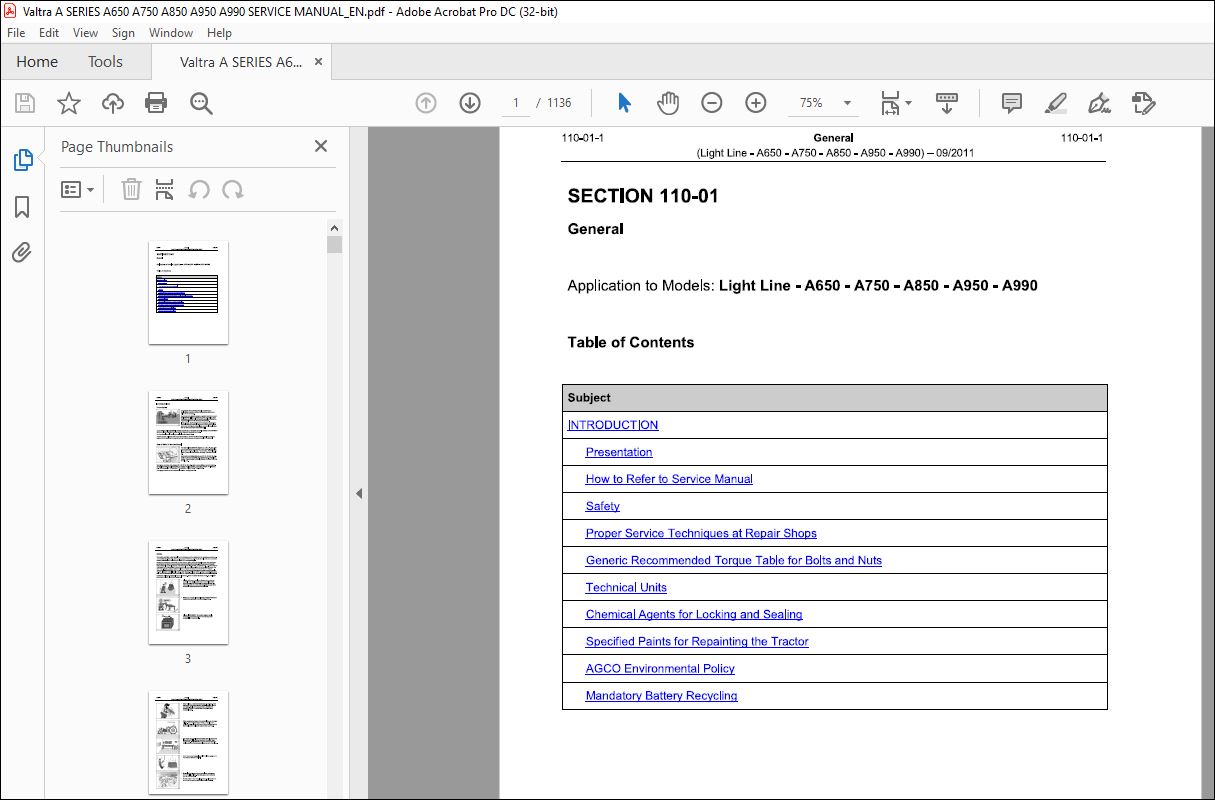Open the Sign menu
The image size is (1215, 800).
click(x=123, y=33)
